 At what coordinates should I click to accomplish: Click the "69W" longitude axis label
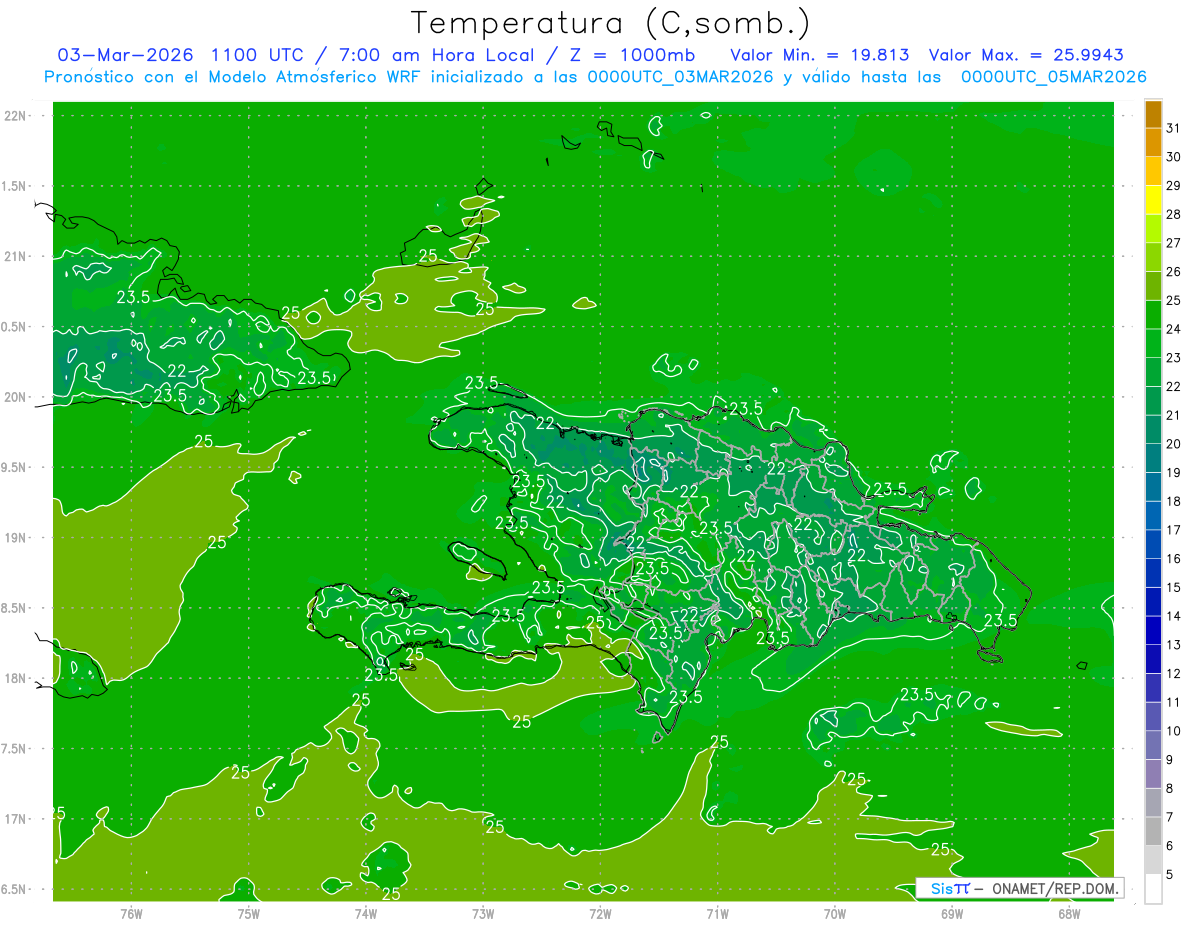pyautogui.click(x=952, y=913)
